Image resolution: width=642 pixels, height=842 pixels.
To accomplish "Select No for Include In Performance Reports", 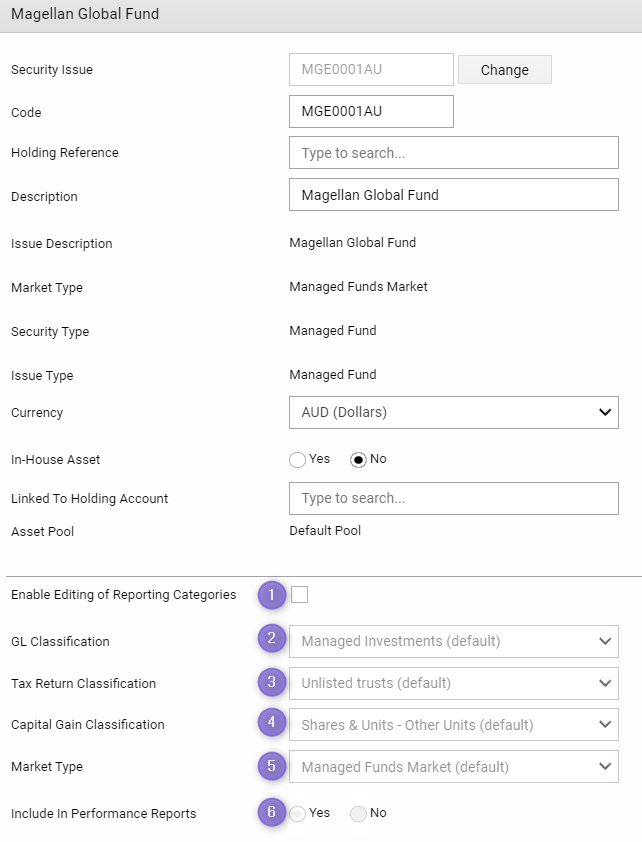I will tap(359, 814).
